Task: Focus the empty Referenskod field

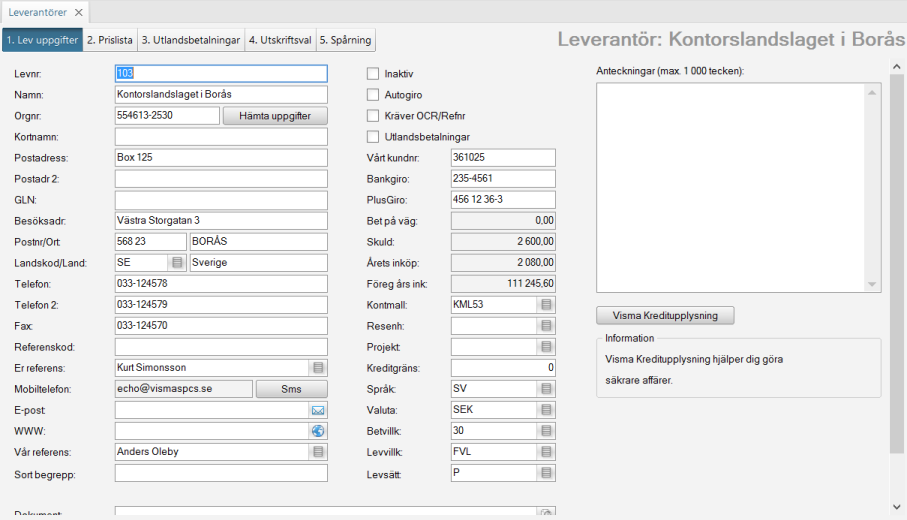Action: coord(221,347)
